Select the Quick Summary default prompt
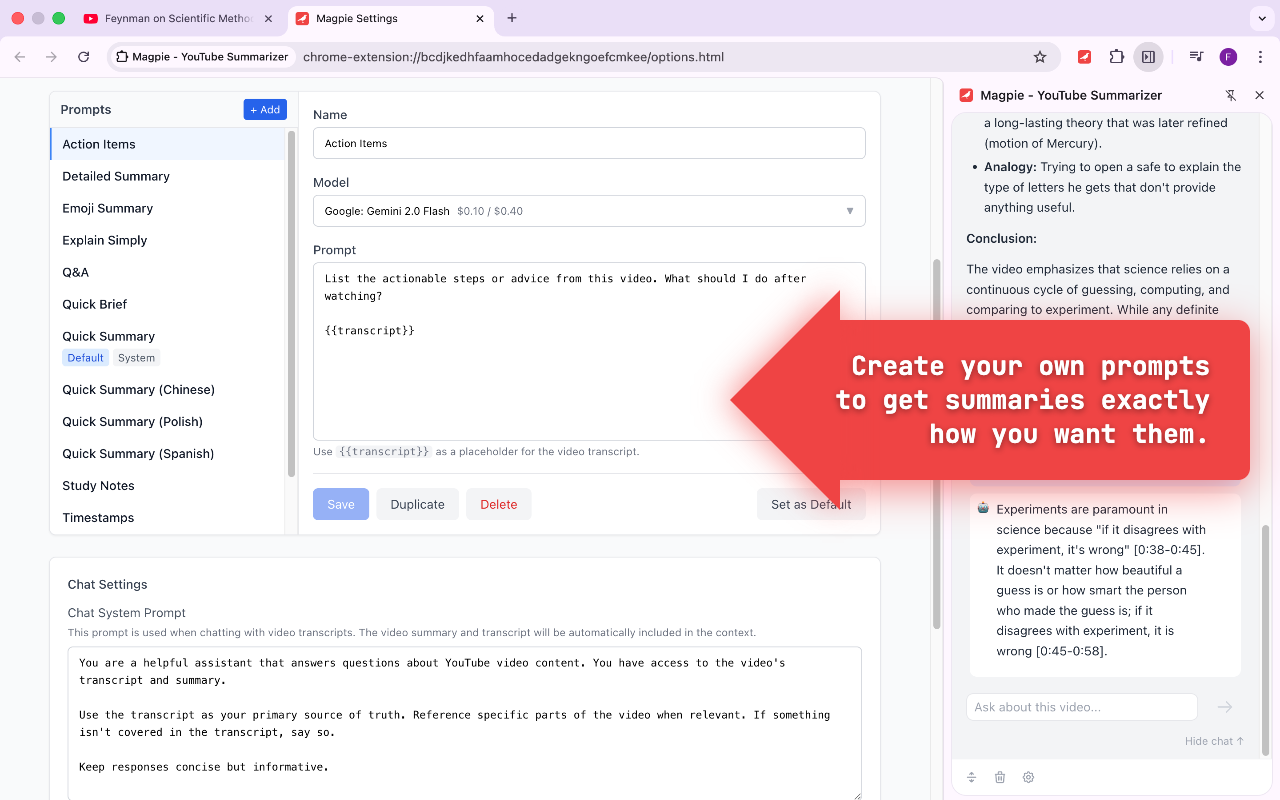Viewport: 1280px width, 800px height. point(168,346)
